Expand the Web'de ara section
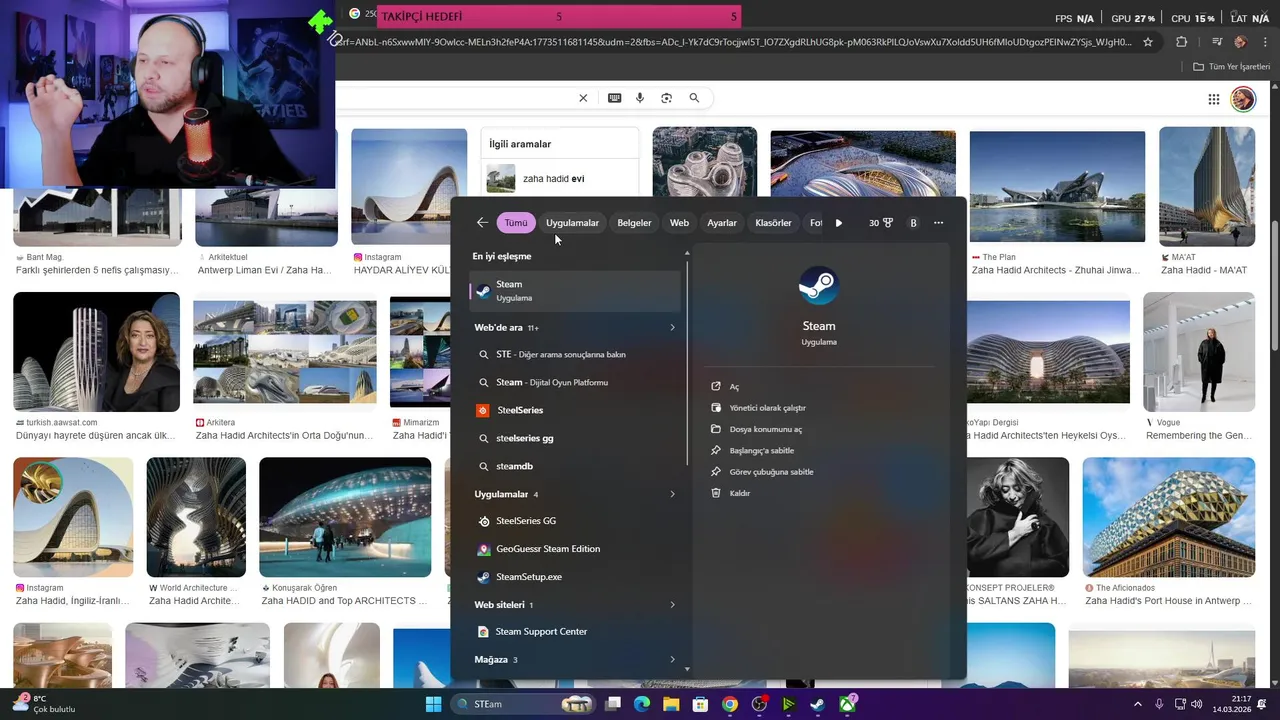Viewport: 1280px width, 720px height. [x=672, y=327]
